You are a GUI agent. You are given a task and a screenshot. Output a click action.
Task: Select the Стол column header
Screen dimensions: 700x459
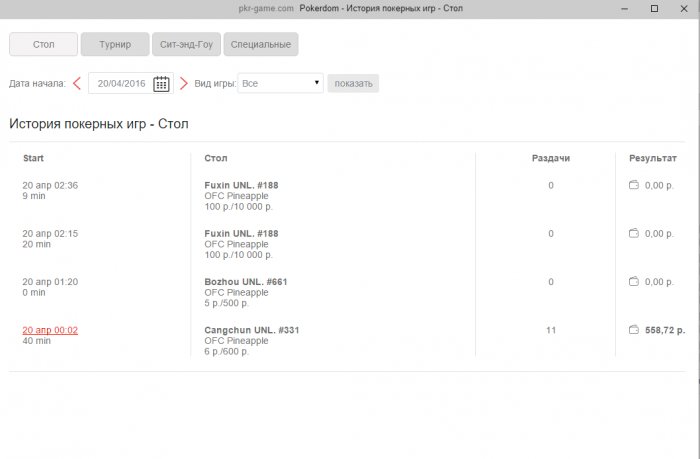(216, 158)
